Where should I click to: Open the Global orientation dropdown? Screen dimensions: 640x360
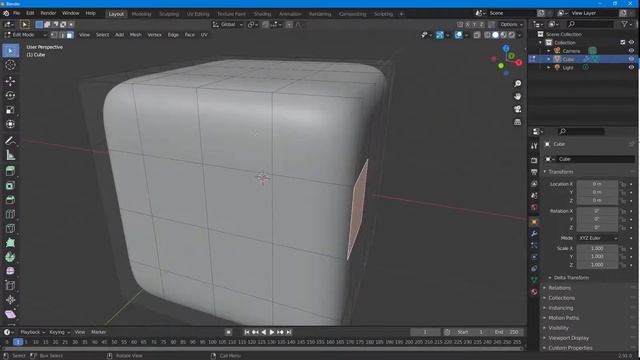click(227, 24)
